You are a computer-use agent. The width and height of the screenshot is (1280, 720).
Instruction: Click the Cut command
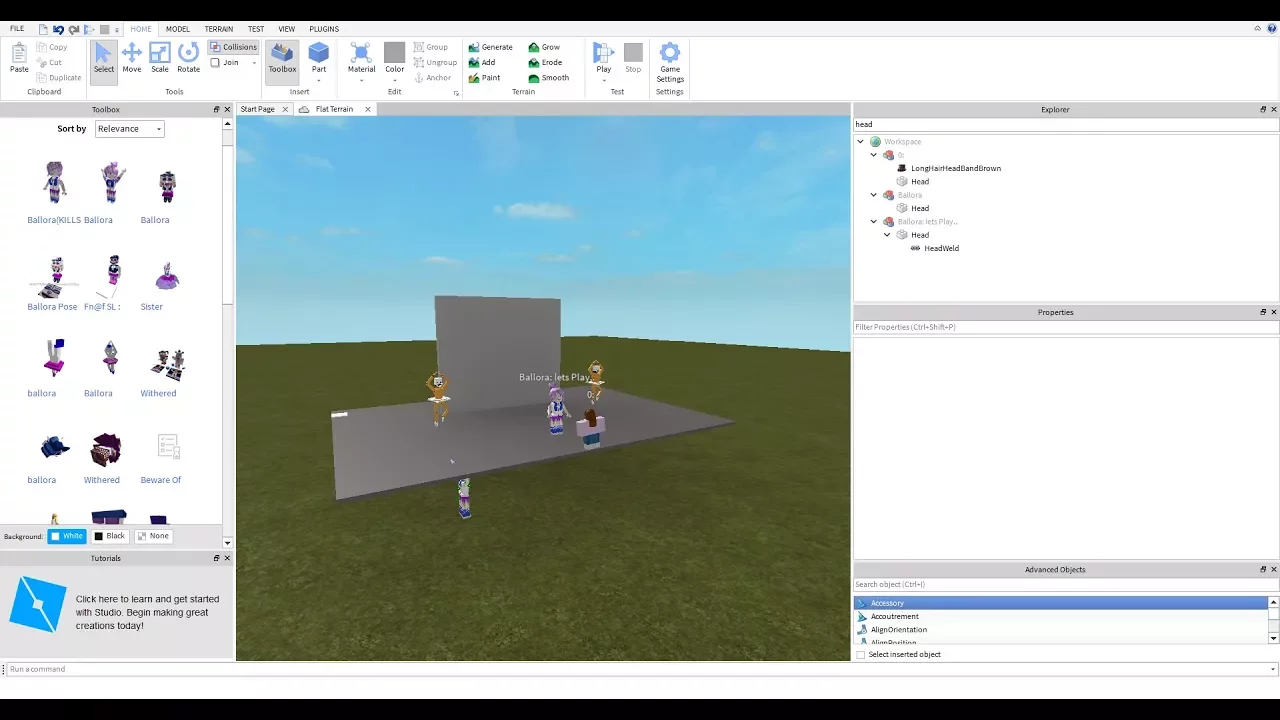(49, 62)
